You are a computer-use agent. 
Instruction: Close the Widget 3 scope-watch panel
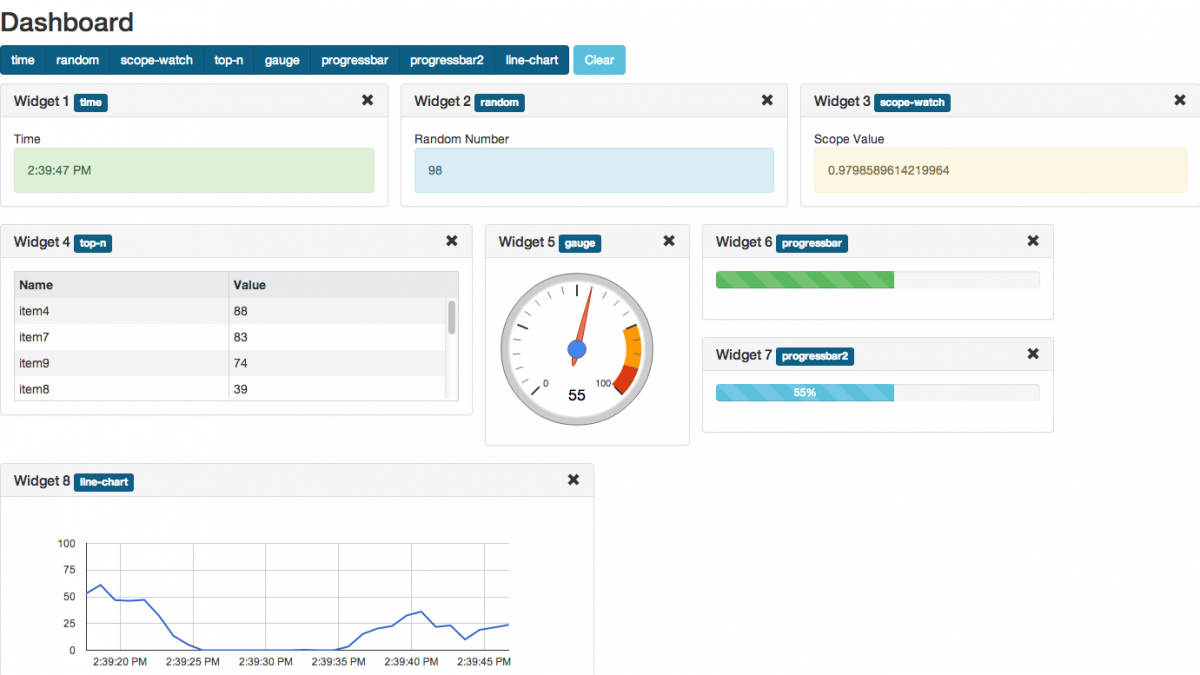[x=1180, y=100]
